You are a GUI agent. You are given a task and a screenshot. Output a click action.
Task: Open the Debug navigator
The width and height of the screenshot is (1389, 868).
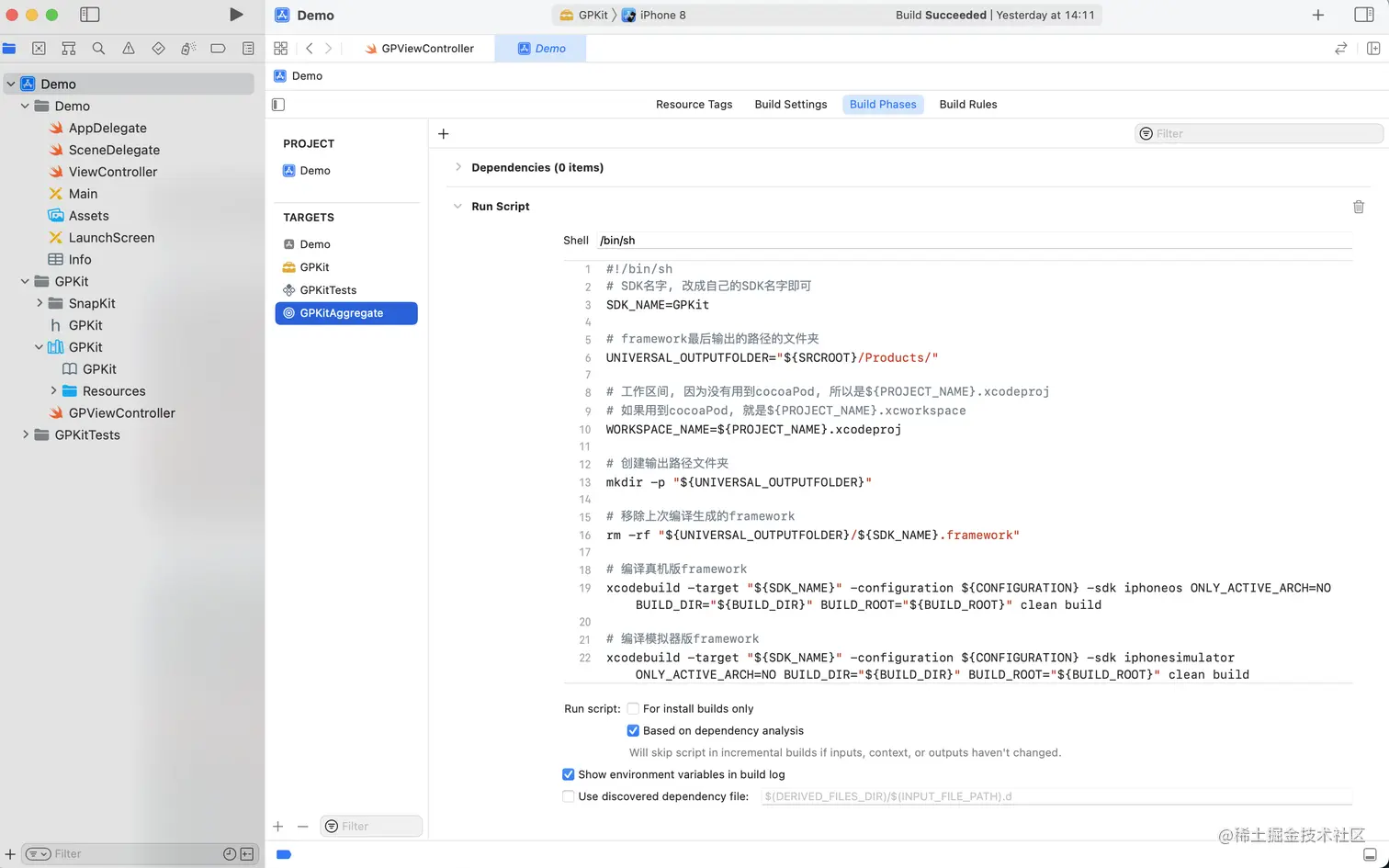[x=188, y=49]
